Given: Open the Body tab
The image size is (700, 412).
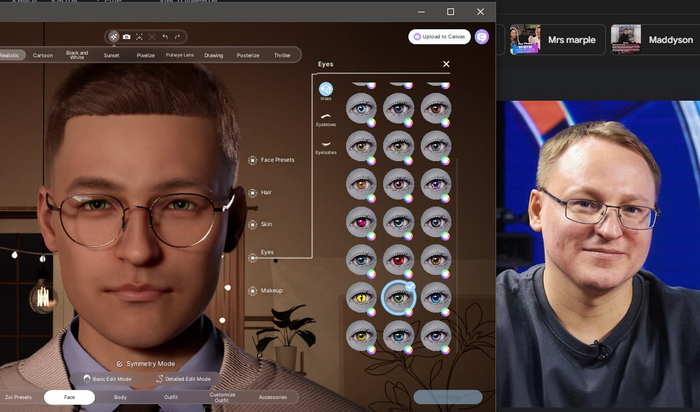Looking at the screenshot, I should [121, 397].
